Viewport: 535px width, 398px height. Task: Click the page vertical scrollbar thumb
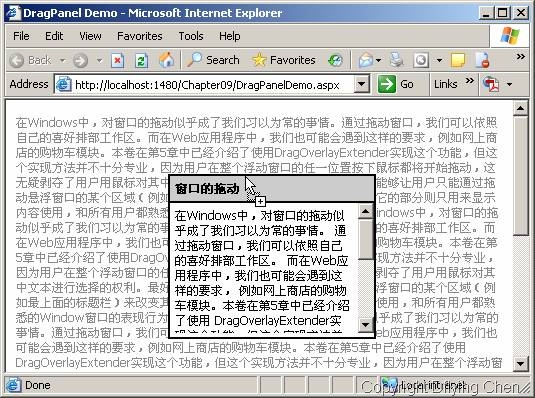520,176
